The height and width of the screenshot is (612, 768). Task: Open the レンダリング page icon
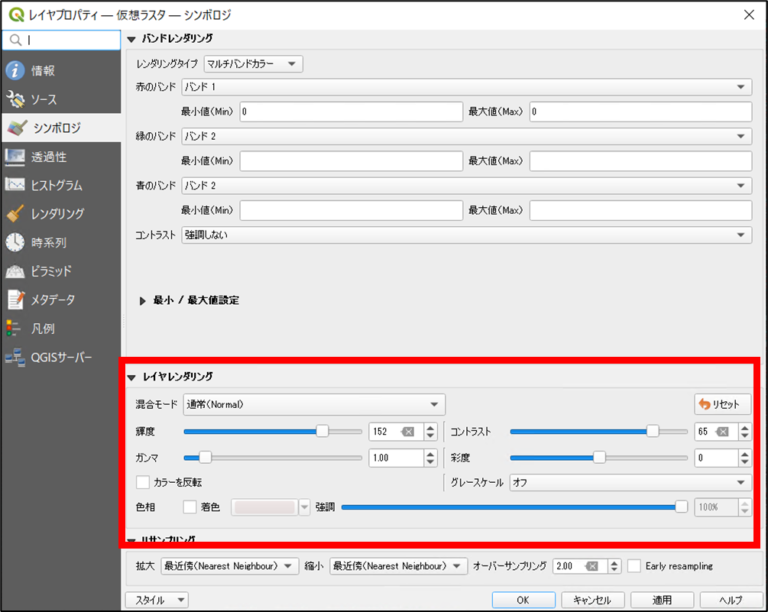15,214
